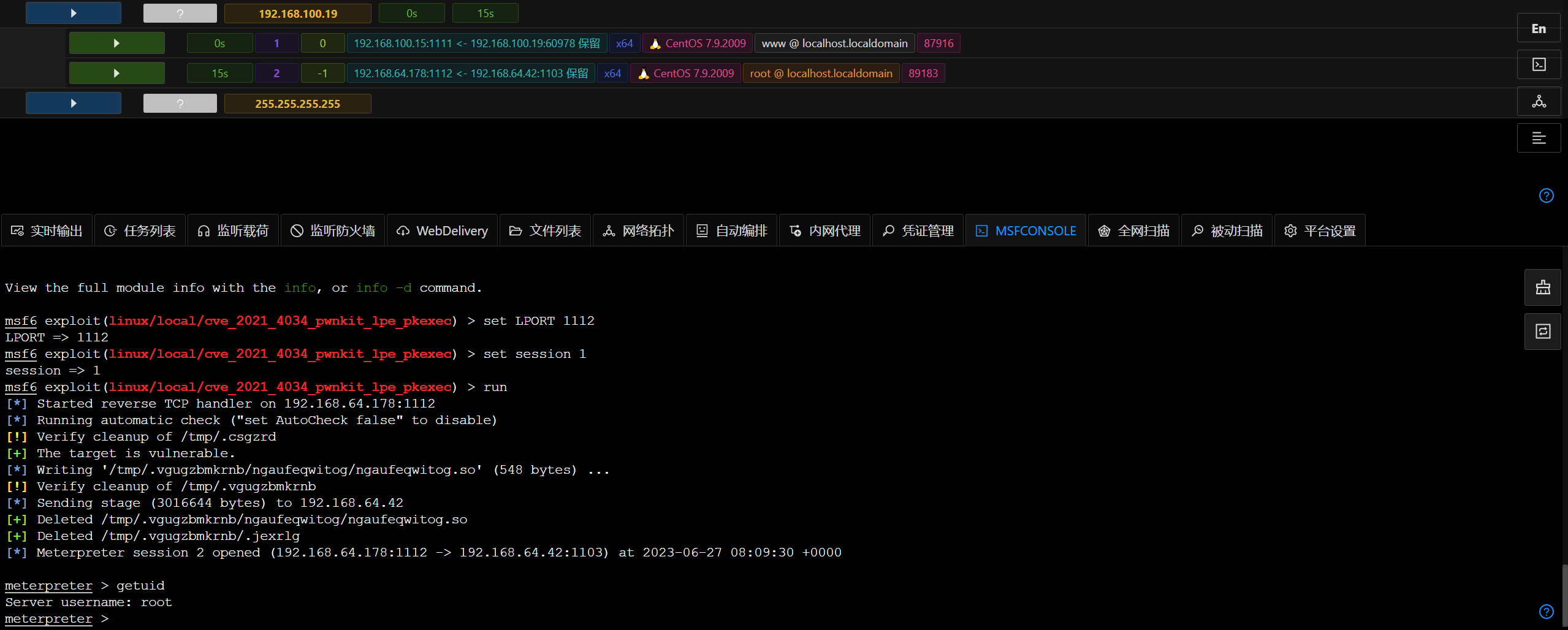Open the 全网扫描 tab
Image resolution: width=1568 pixels, height=630 pixels.
(1134, 230)
